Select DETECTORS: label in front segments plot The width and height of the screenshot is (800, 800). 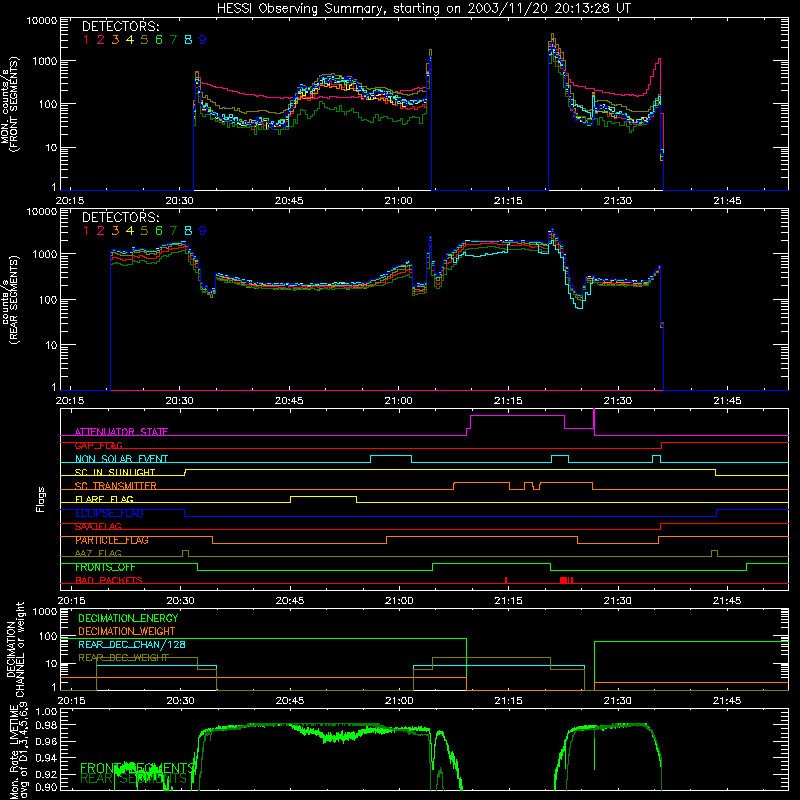pos(121,26)
